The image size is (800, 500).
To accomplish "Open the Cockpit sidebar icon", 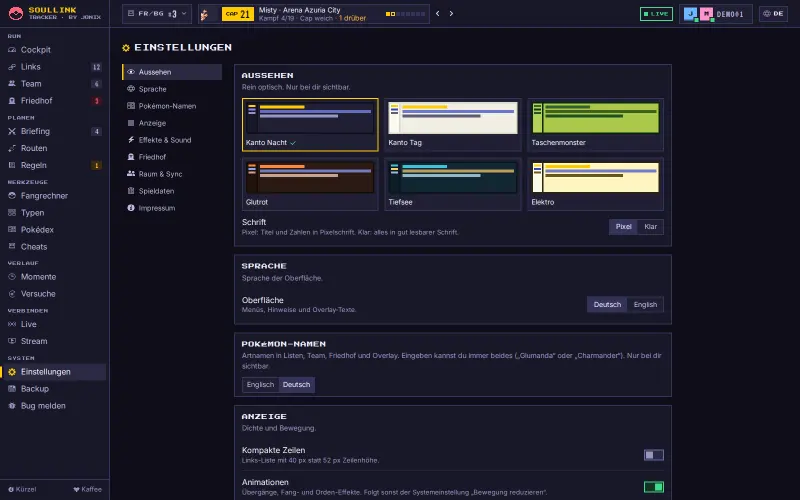I will tap(12, 50).
